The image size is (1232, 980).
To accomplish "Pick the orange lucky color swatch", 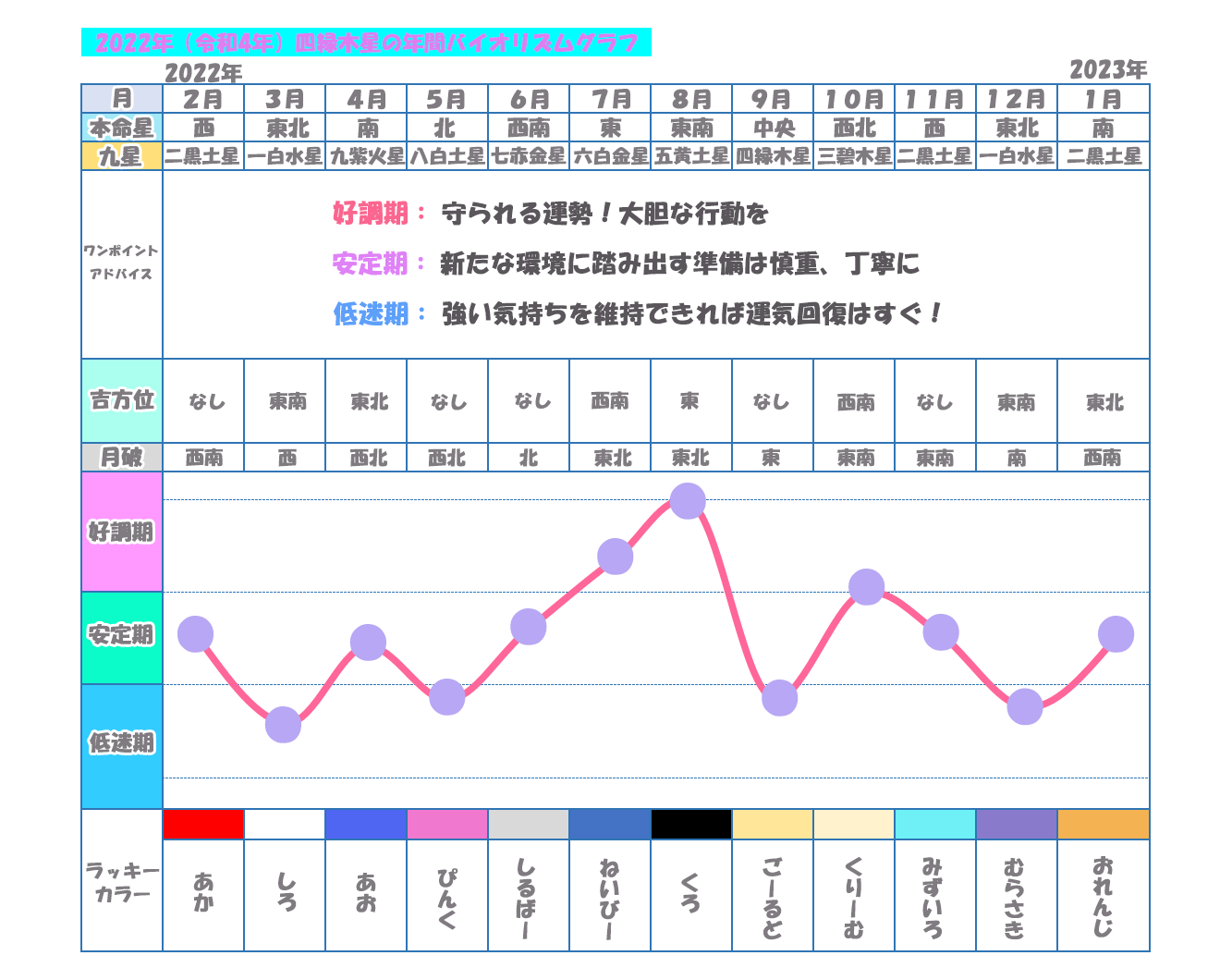I will (x=1104, y=824).
